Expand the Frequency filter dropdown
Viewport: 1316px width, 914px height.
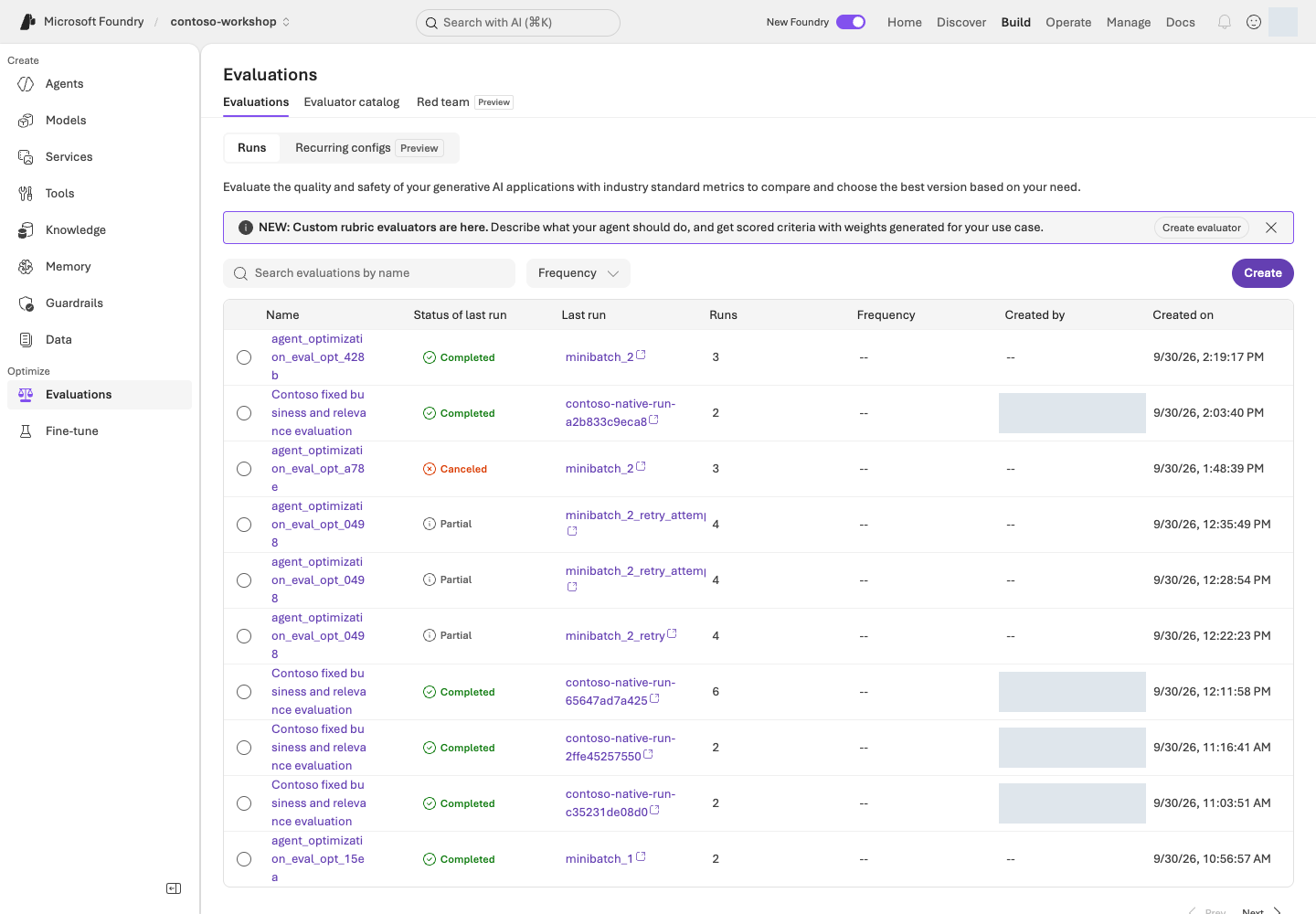578,273
